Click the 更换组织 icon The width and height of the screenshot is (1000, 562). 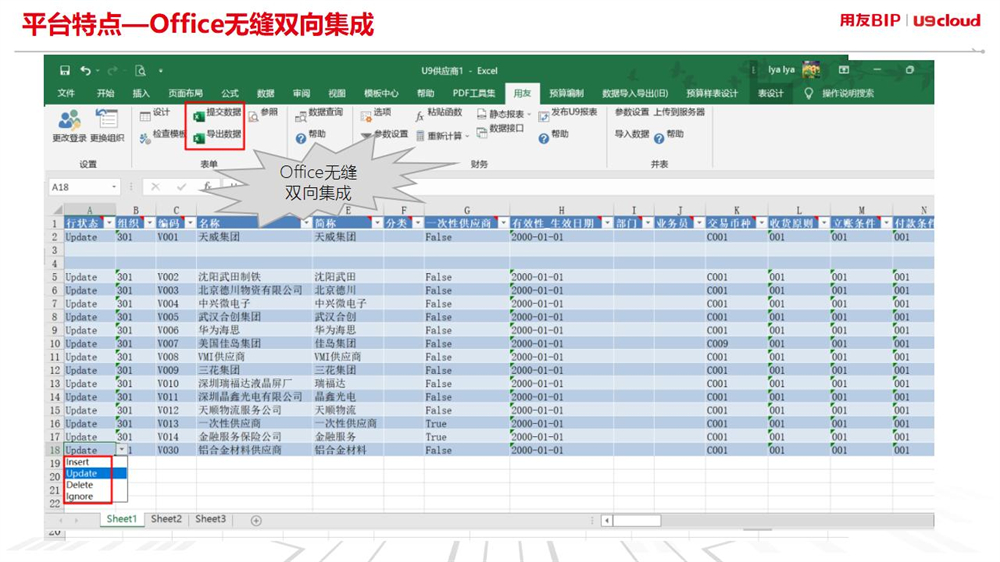click(107, 119)
